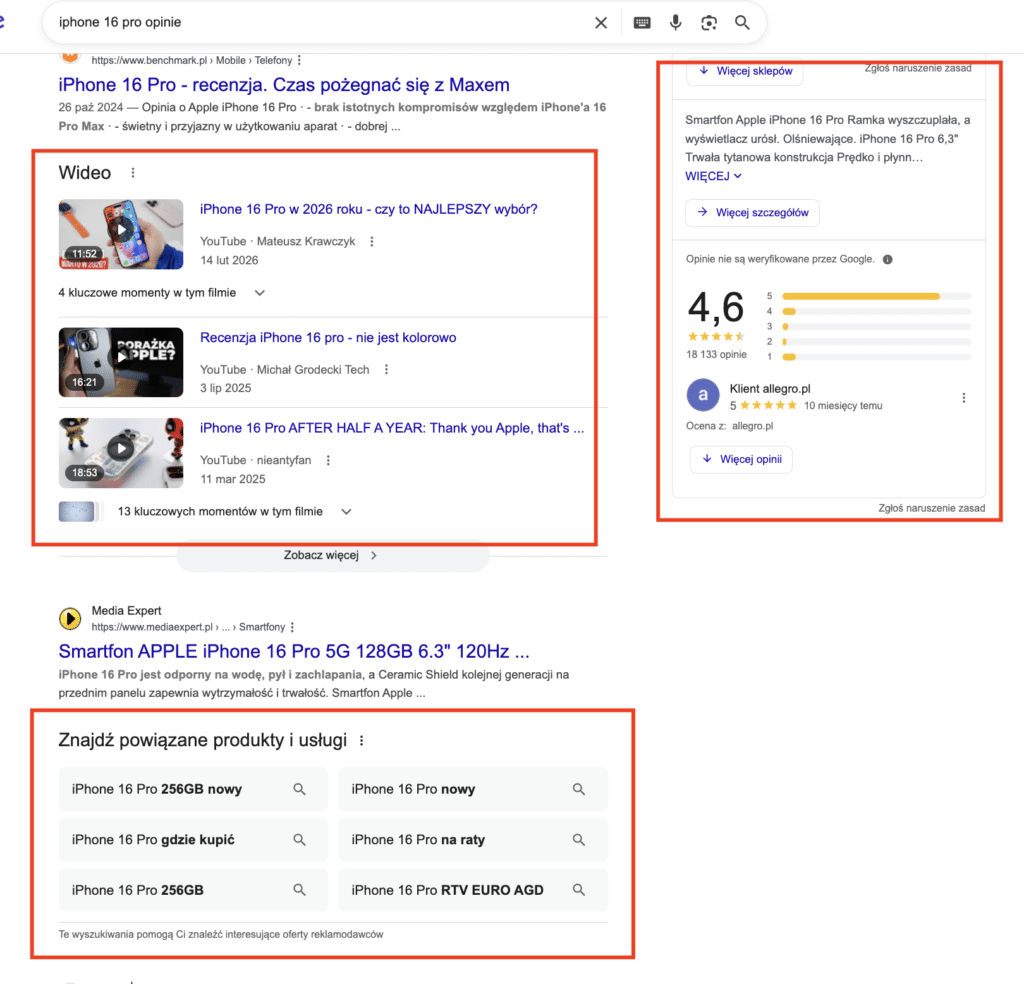Screen dimensions: 1024x984
Task: Click upper Zgłoś naruszenie zasad link
Action: (x=918, y=68)
